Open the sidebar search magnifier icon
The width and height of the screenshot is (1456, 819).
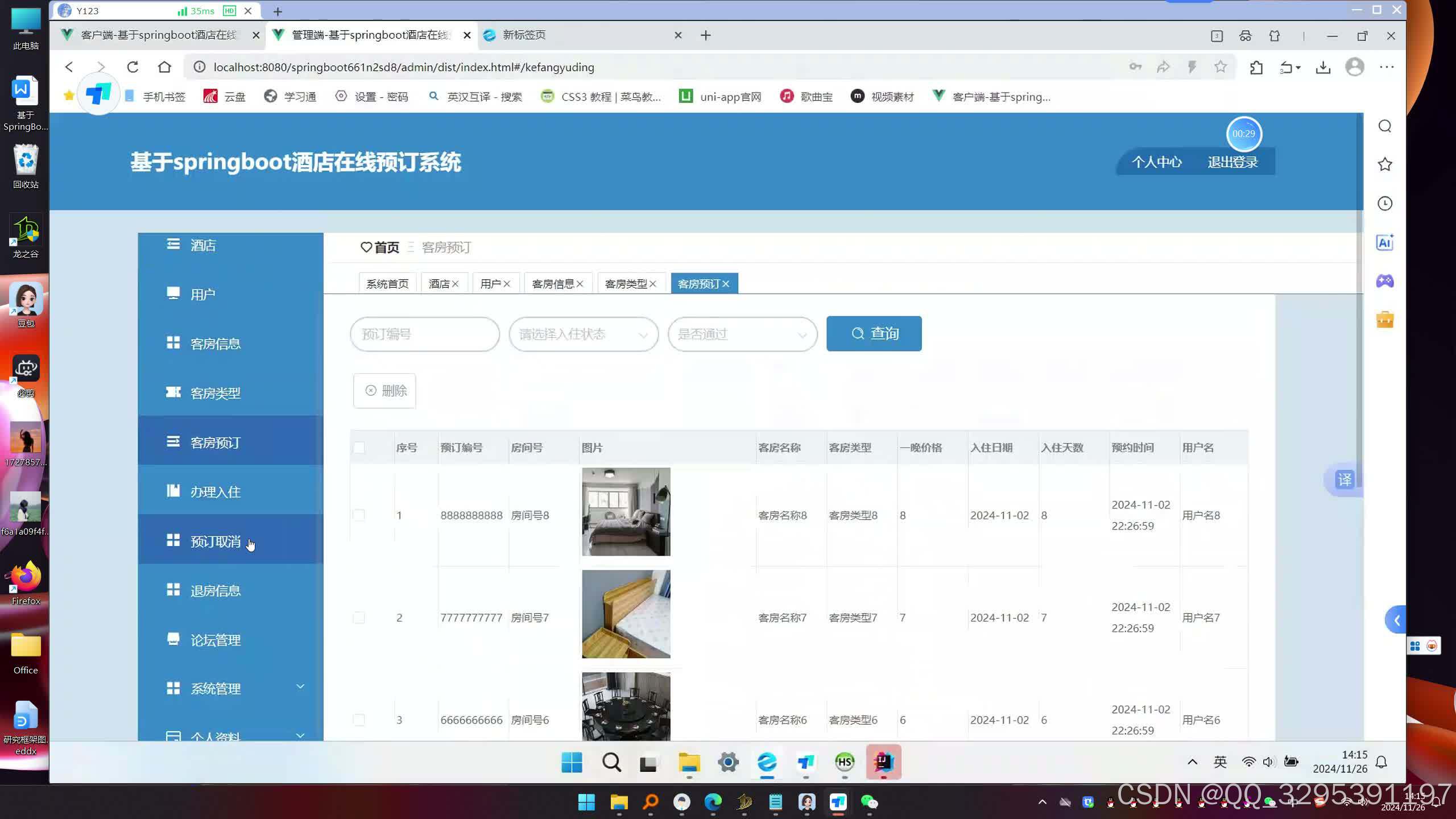(x=1385, y=126)
